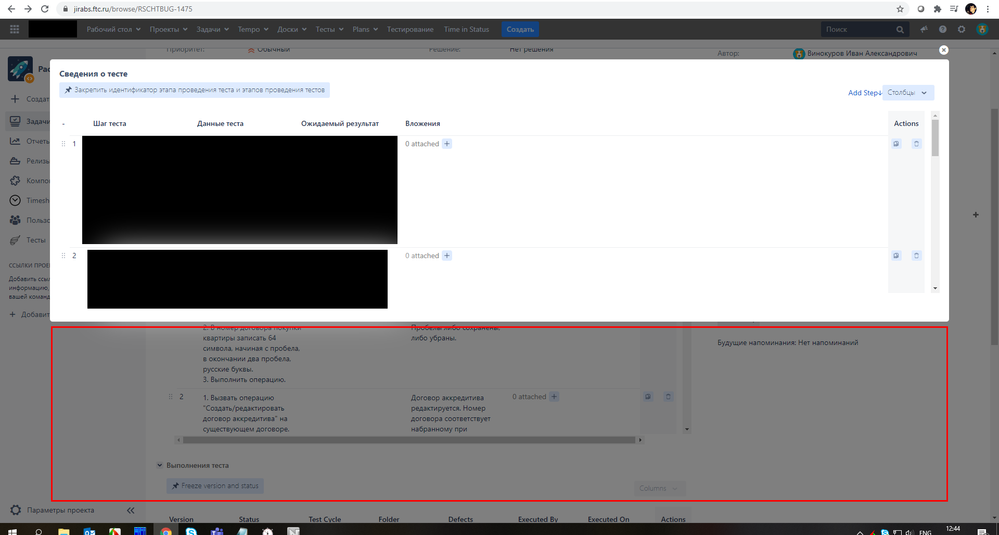Reload the browser page
The image size is (999, 535).
pyautogui.click(x=44, y=9)
